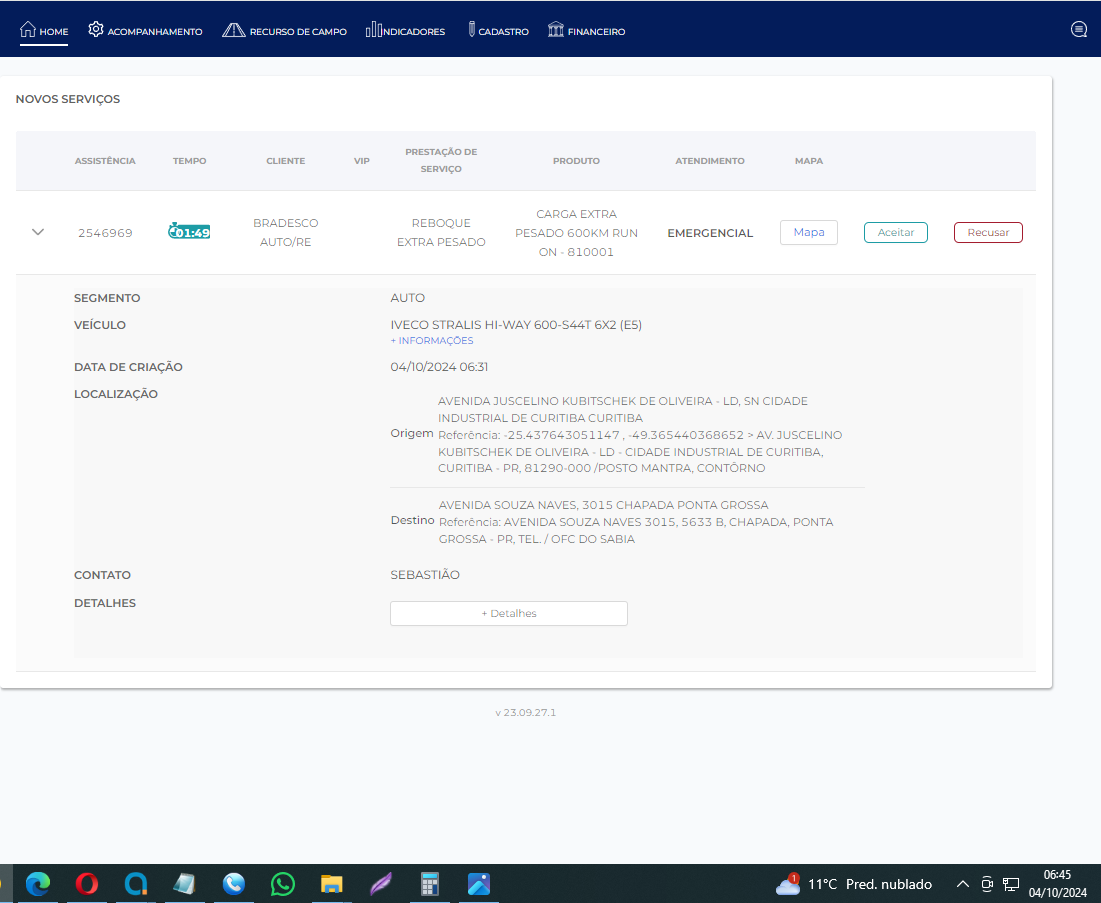Open the chat messages icon
Screen dimensions: 1101x903
[1079, 30]
